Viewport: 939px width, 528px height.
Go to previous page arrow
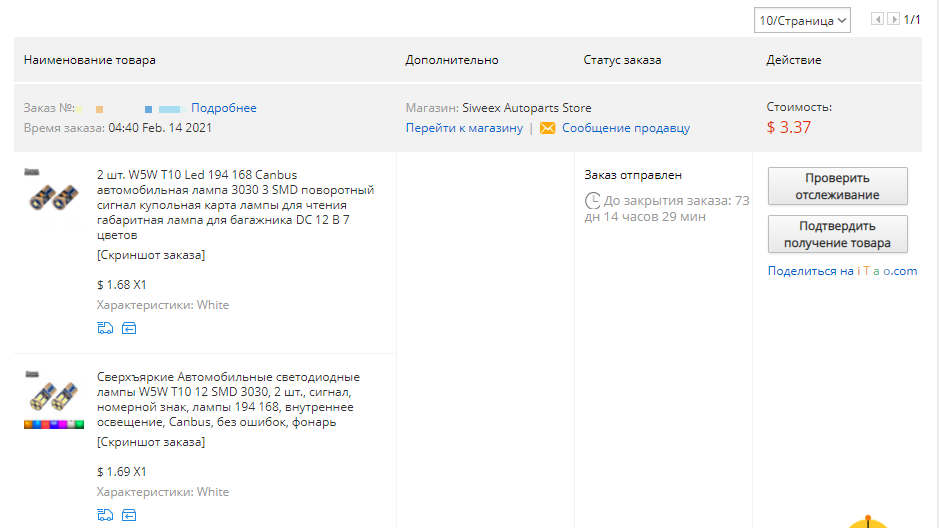877,19
